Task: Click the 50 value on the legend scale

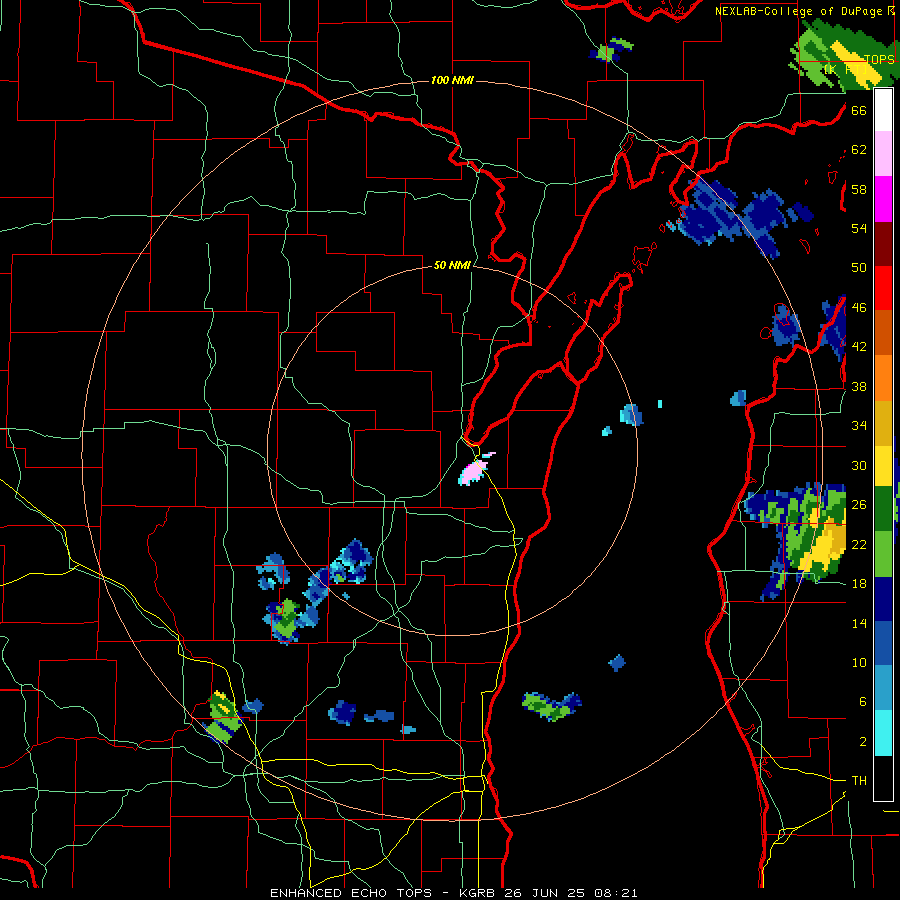Action: click(x=859, y=268)
